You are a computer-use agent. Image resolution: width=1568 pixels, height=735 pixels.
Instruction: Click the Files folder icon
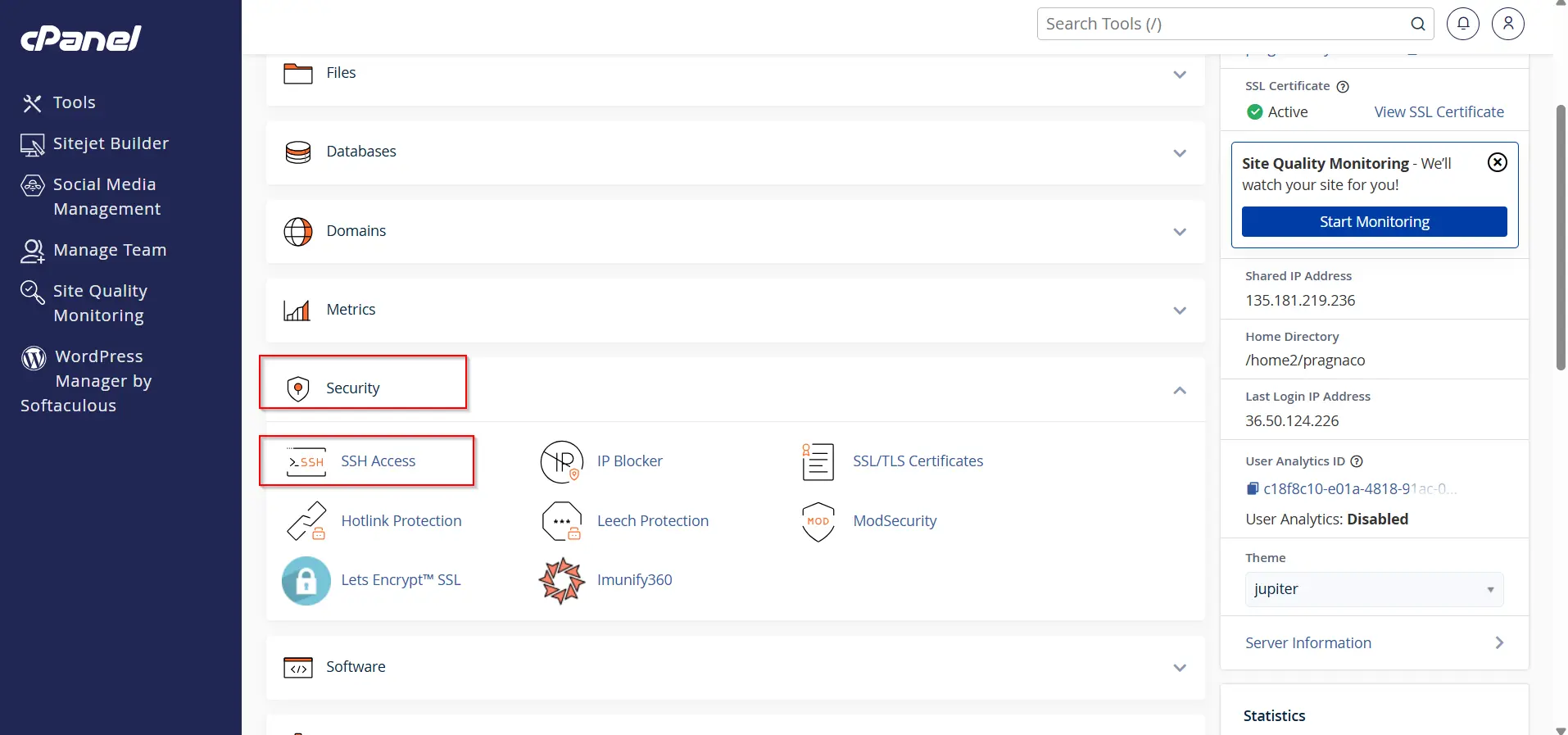coord(298,74)
